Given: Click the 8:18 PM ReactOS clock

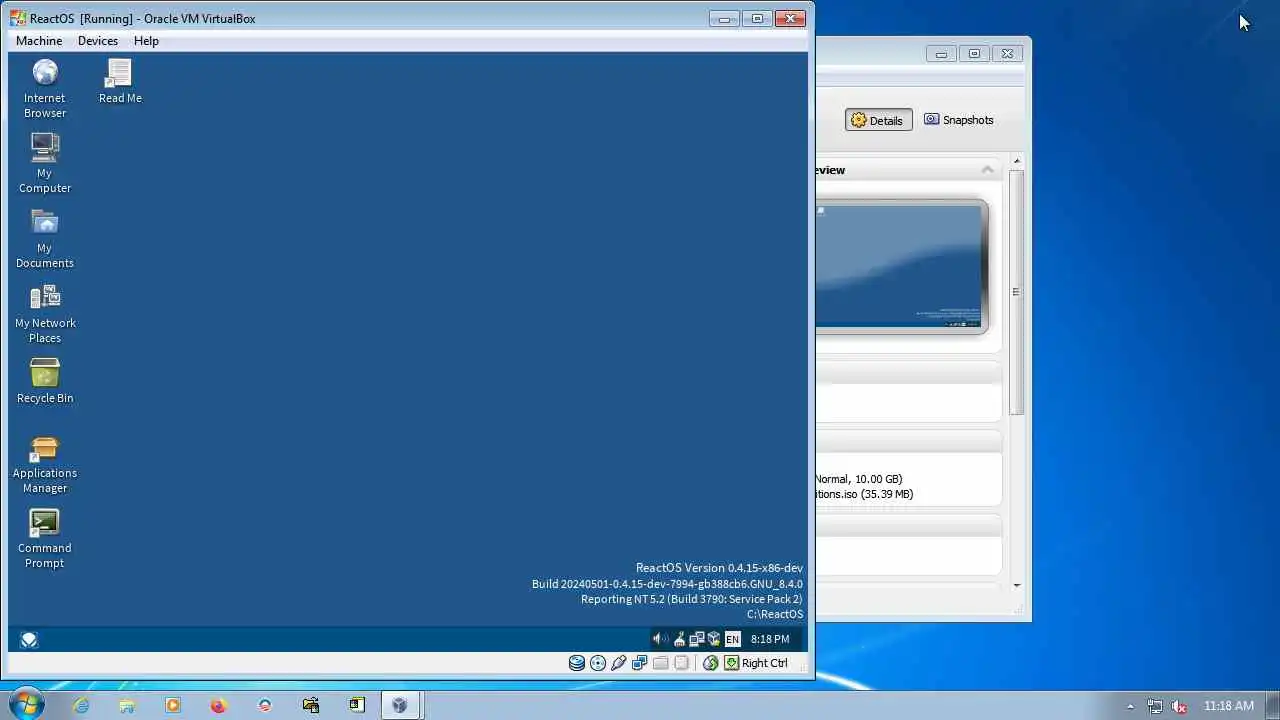Looking at the screenshot, I should pos(770,639).
